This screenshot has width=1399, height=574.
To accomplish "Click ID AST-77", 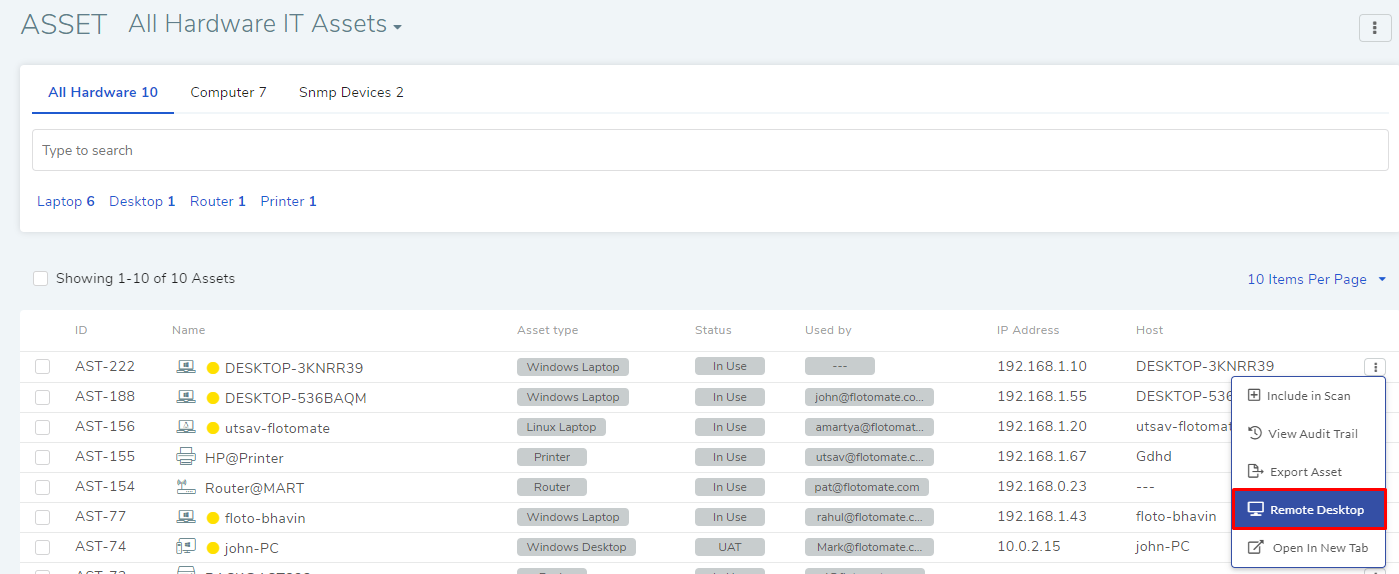I will [101, 517].
